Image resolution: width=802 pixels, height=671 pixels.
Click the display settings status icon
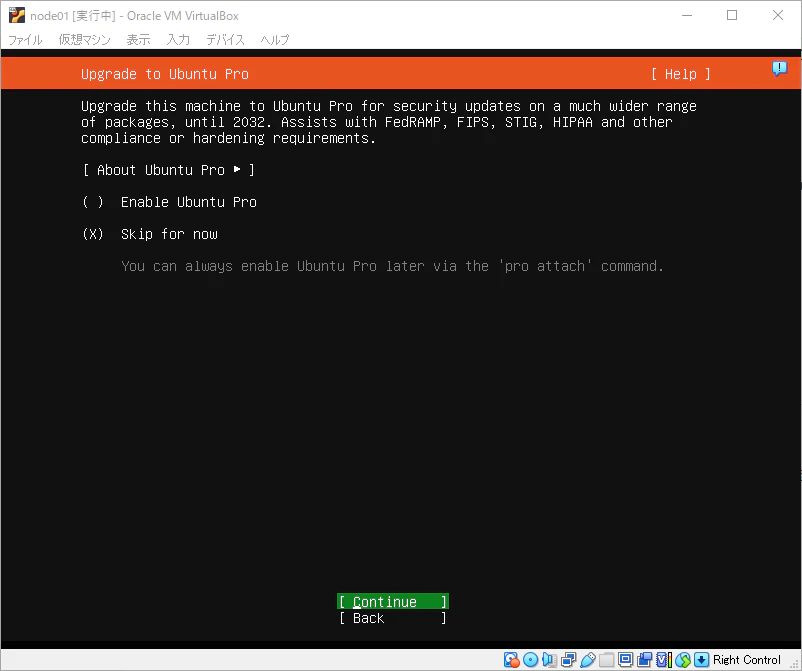point(626,660)
